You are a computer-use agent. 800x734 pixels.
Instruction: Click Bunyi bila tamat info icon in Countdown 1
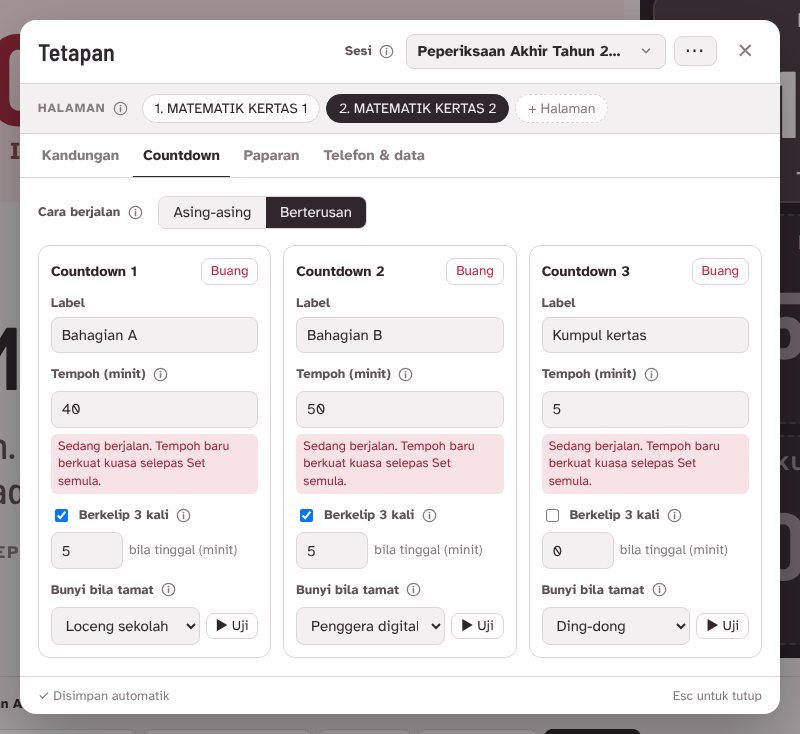pyautogui.click(x=168, y=590)
